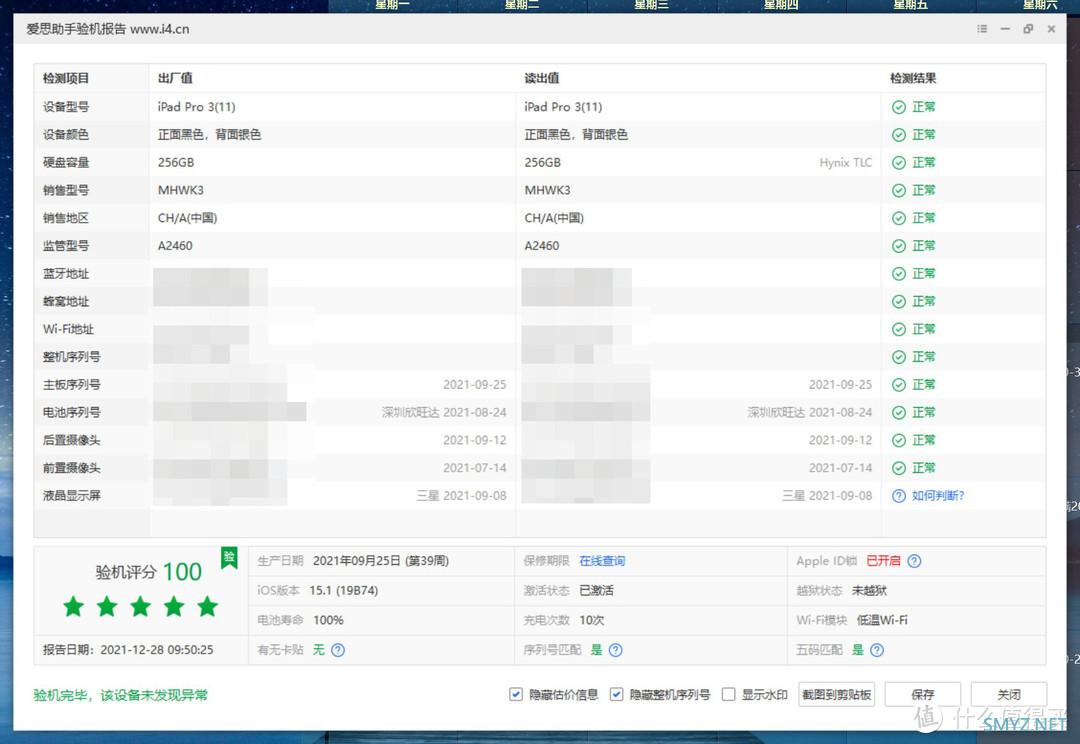
Task: Open the 如何判断? link
Action: (x=938, y=495)
